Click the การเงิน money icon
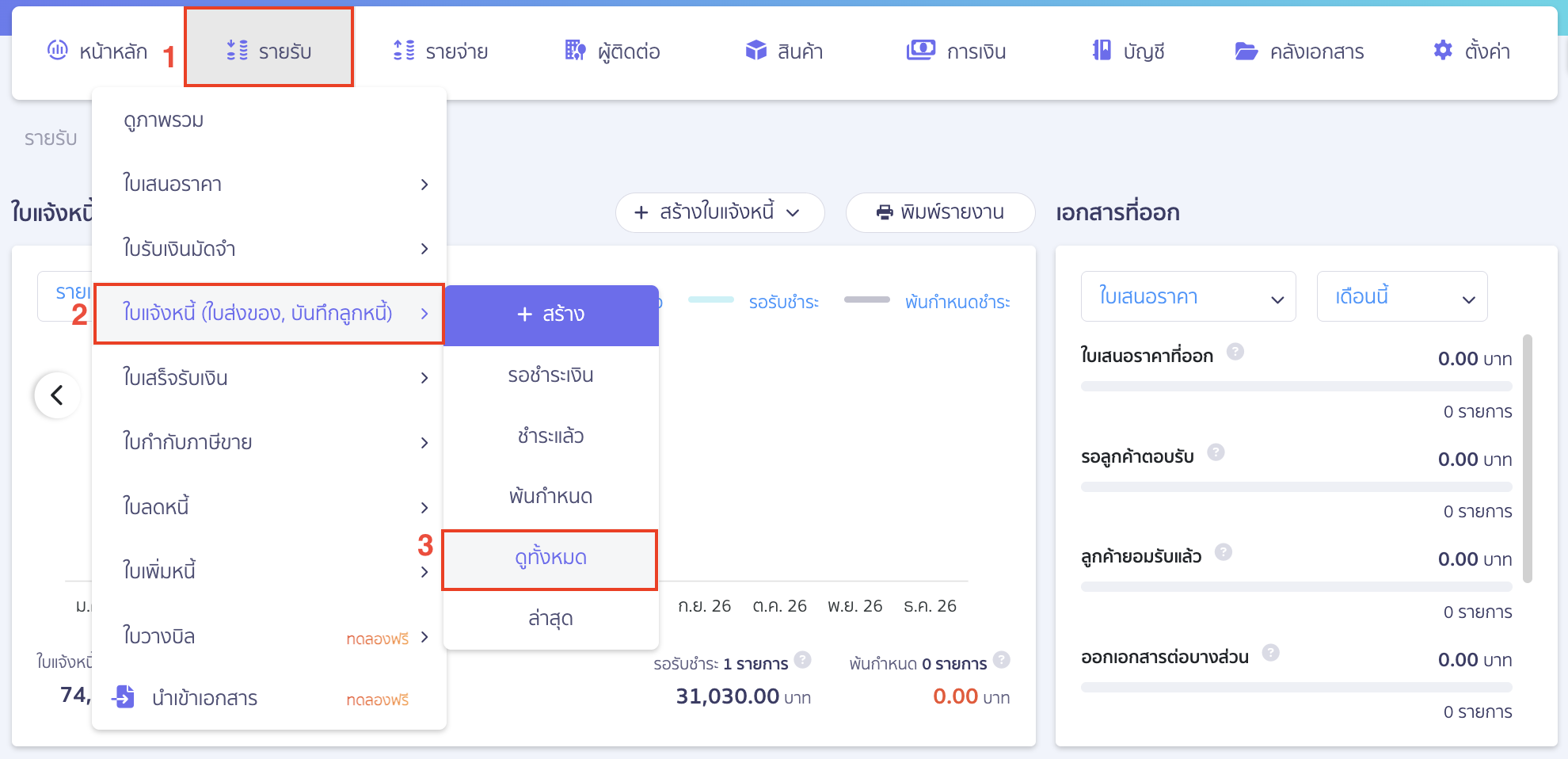 click(x=921, y=50)
